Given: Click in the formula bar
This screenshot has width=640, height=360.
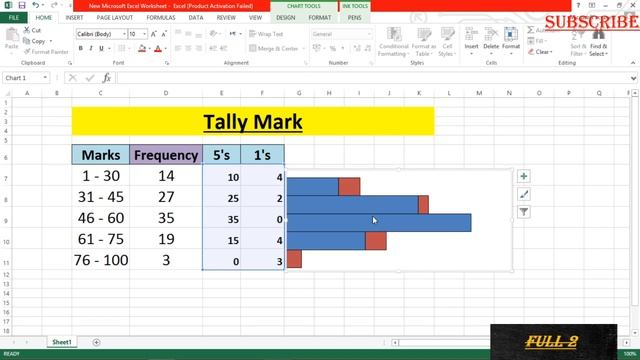Looking at the screenshot, I should [373, 78].
